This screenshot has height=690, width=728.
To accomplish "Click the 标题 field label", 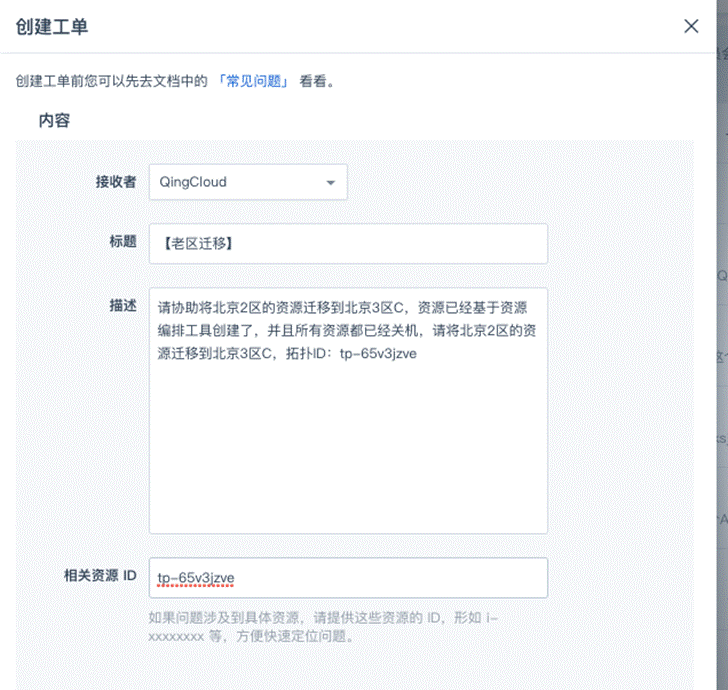I will pyautogui.click(x=122, y=242).
